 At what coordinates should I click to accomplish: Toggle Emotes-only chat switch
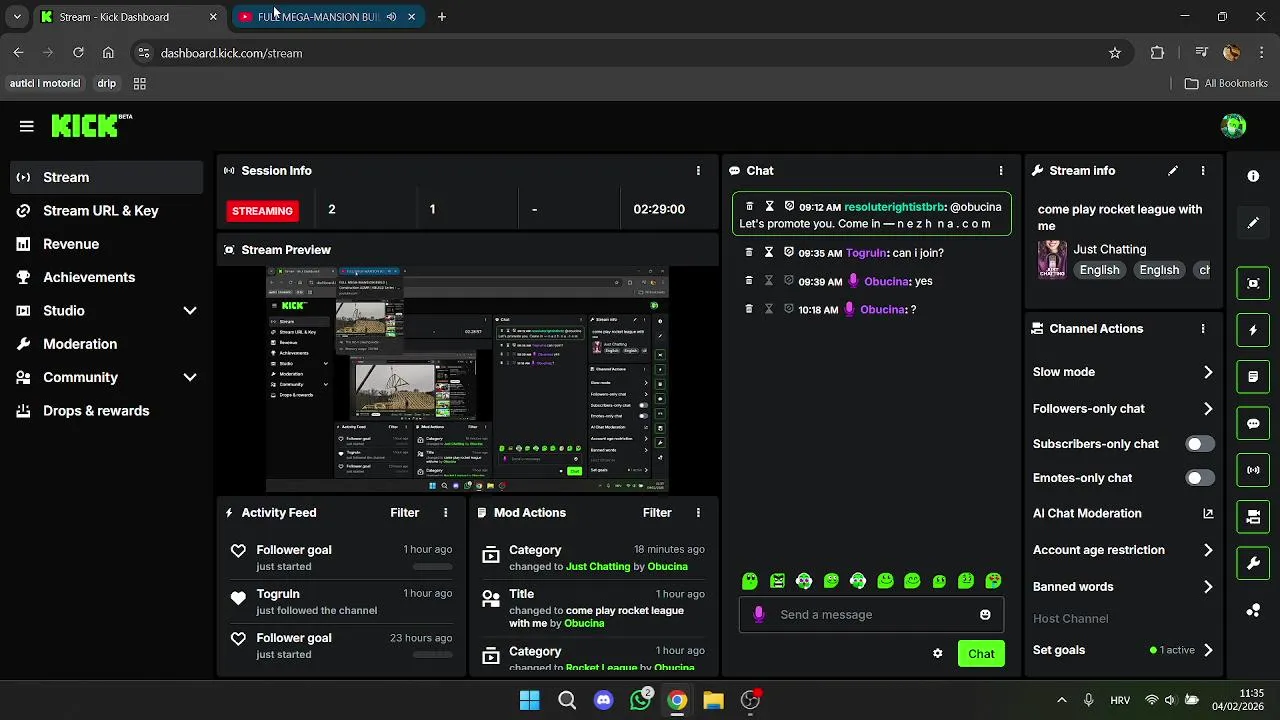(x=1200, y=478)
